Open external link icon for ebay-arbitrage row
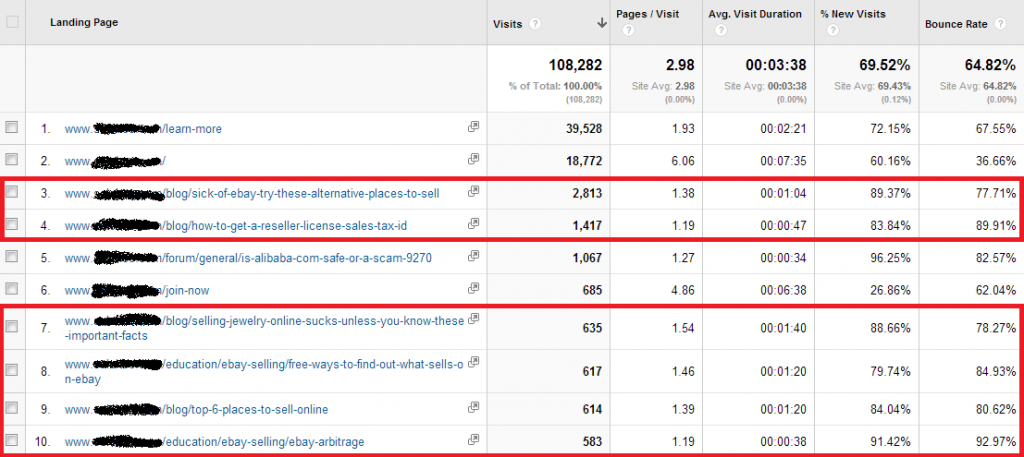1024x457 pixels. [473, 439]
